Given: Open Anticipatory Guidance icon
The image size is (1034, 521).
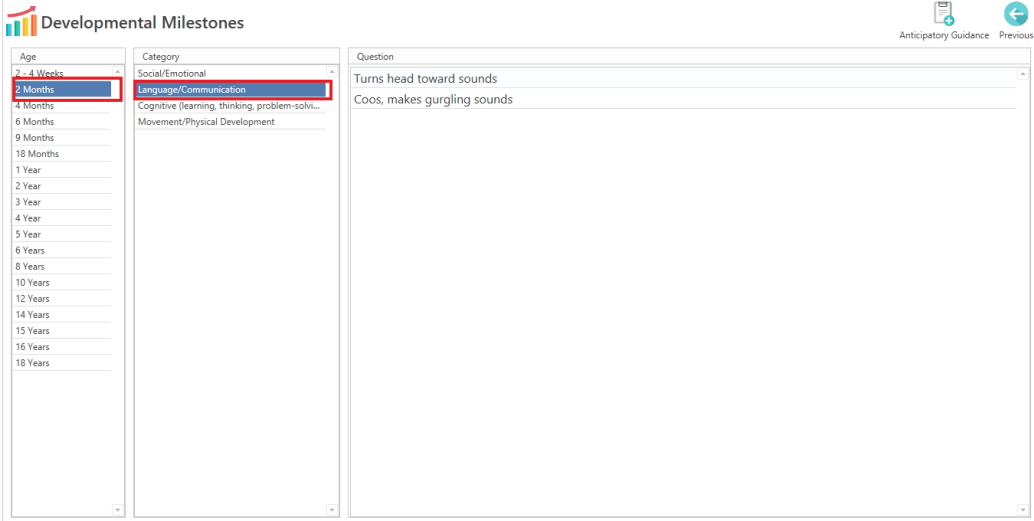Looking at the screenshot, I should [x=944, y=14].
